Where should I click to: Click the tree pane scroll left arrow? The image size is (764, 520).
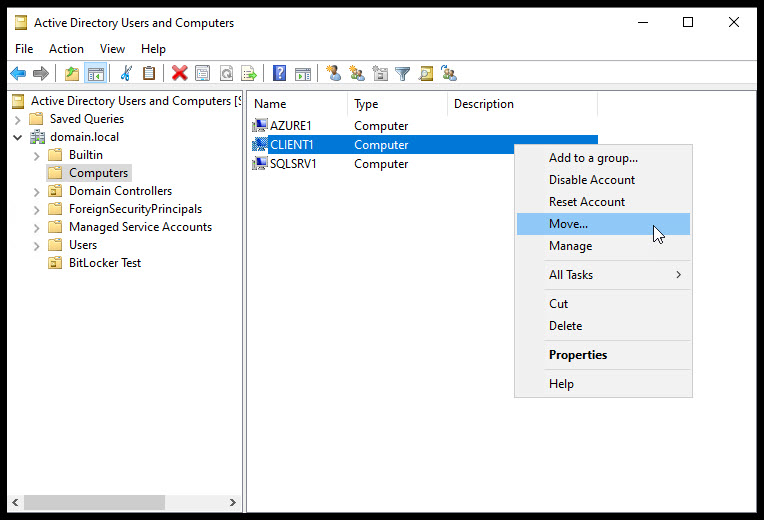click(16, 502)
